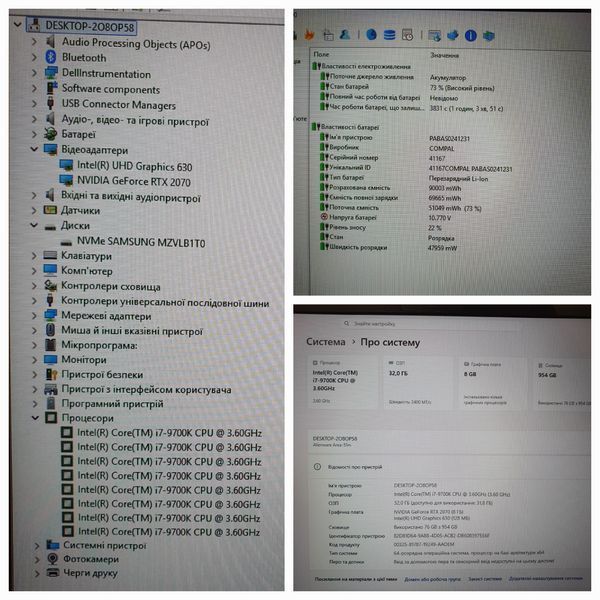
Task: Click the Комп'ютер monitor icon
Action: [x=50, y=270]
